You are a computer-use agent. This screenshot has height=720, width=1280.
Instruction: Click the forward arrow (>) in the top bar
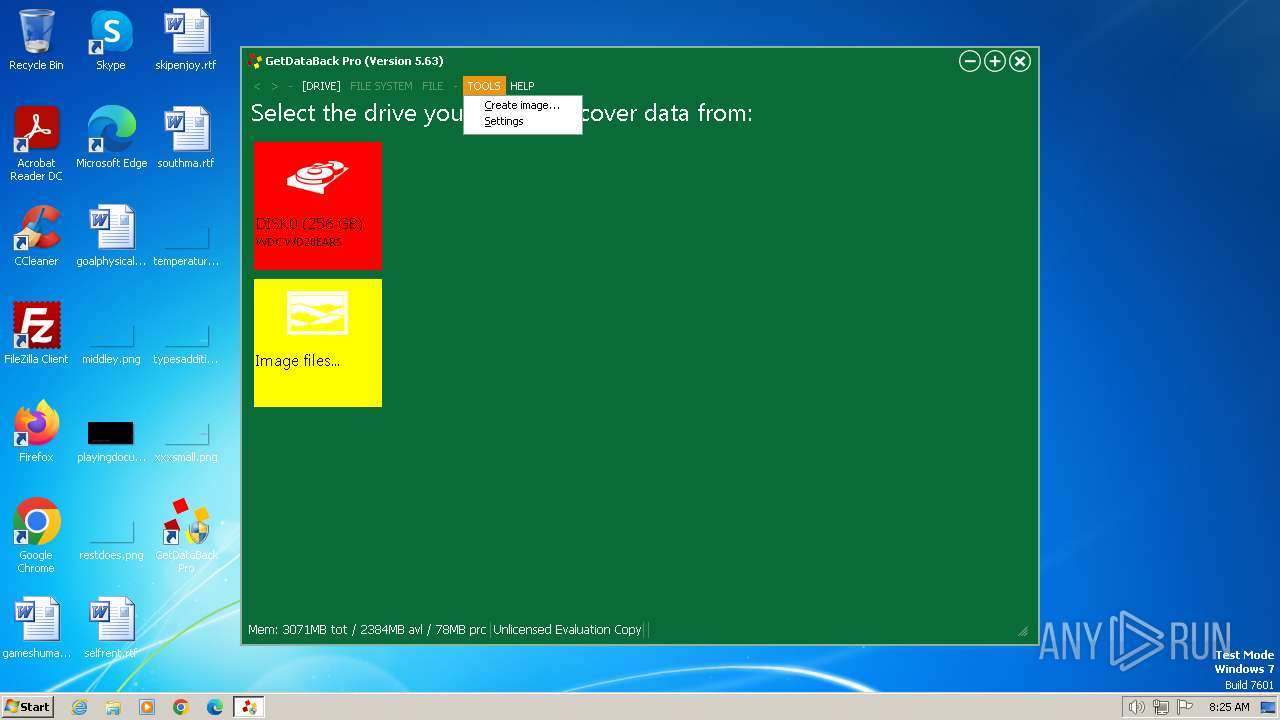(x=275, y=86)
